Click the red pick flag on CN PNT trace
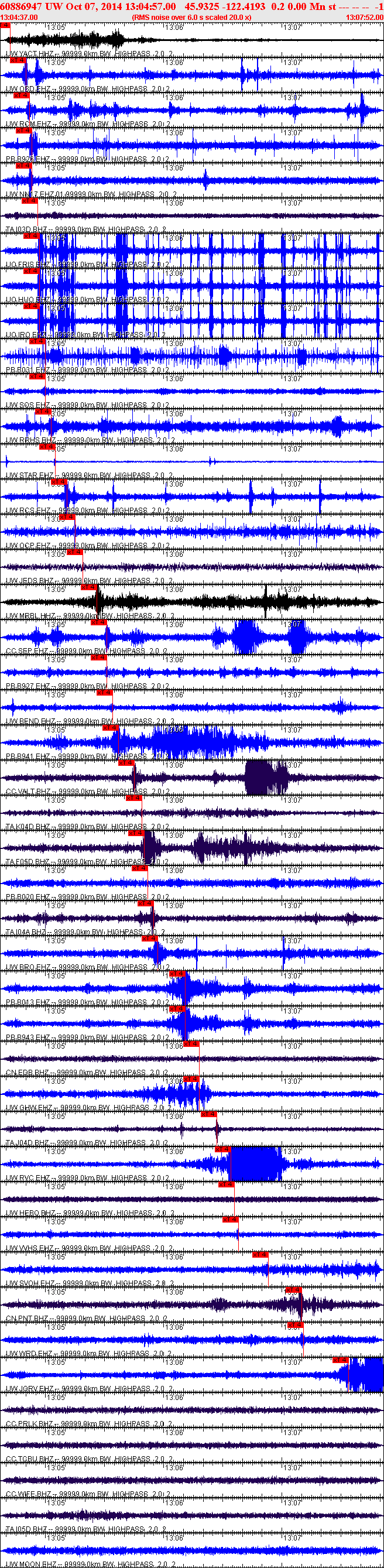The image size is (384, 1568). pos(293,1290)
